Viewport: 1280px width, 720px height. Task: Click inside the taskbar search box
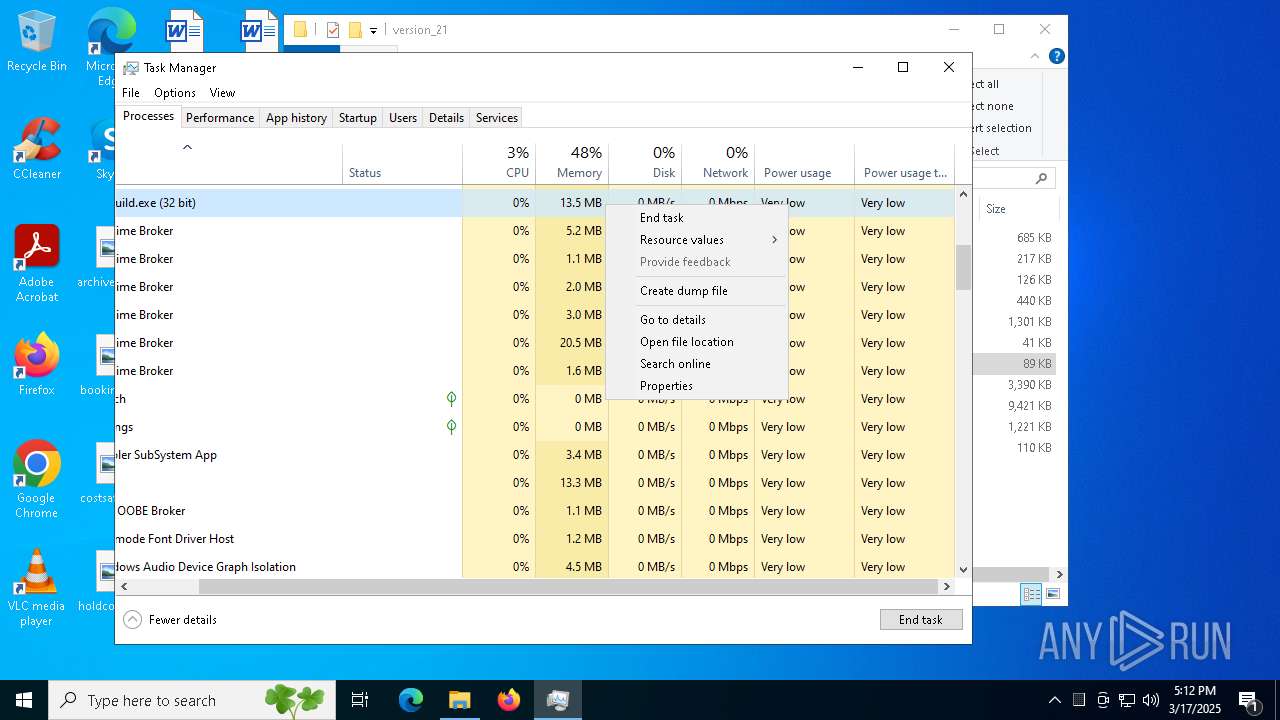coord(192,700)
